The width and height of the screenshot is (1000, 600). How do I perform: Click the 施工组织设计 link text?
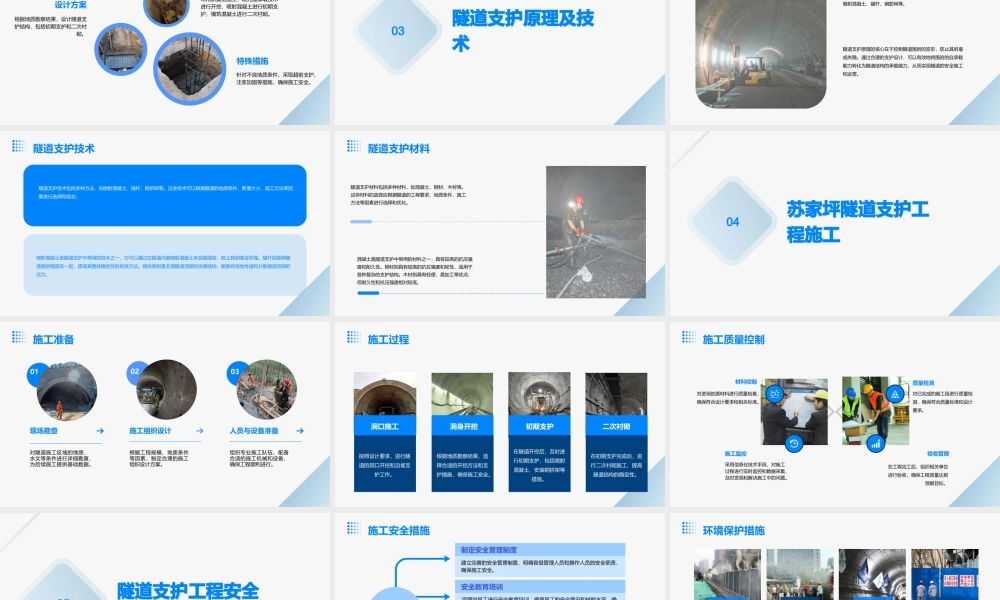coord(151,431)
